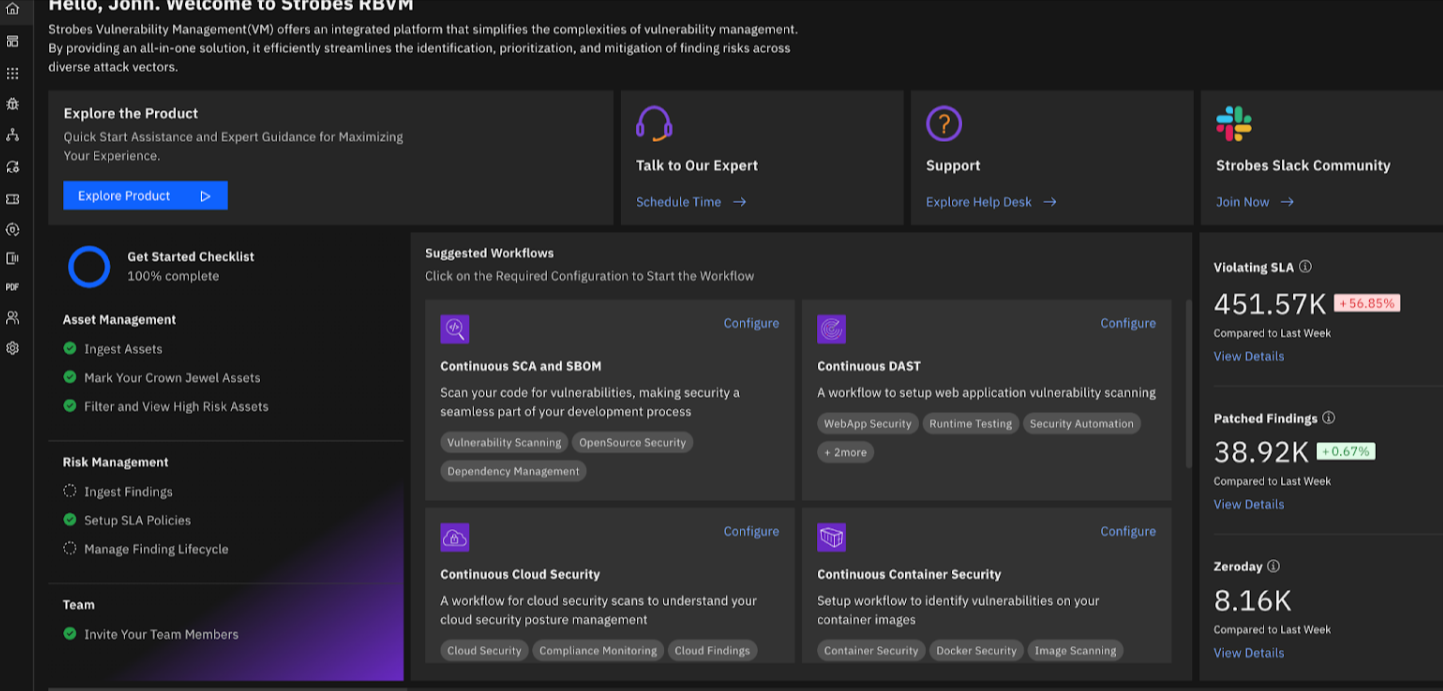This screenshot has height=691, width=1443.
Task: Select the Runtime Testing tag
Action: [971, 423]
